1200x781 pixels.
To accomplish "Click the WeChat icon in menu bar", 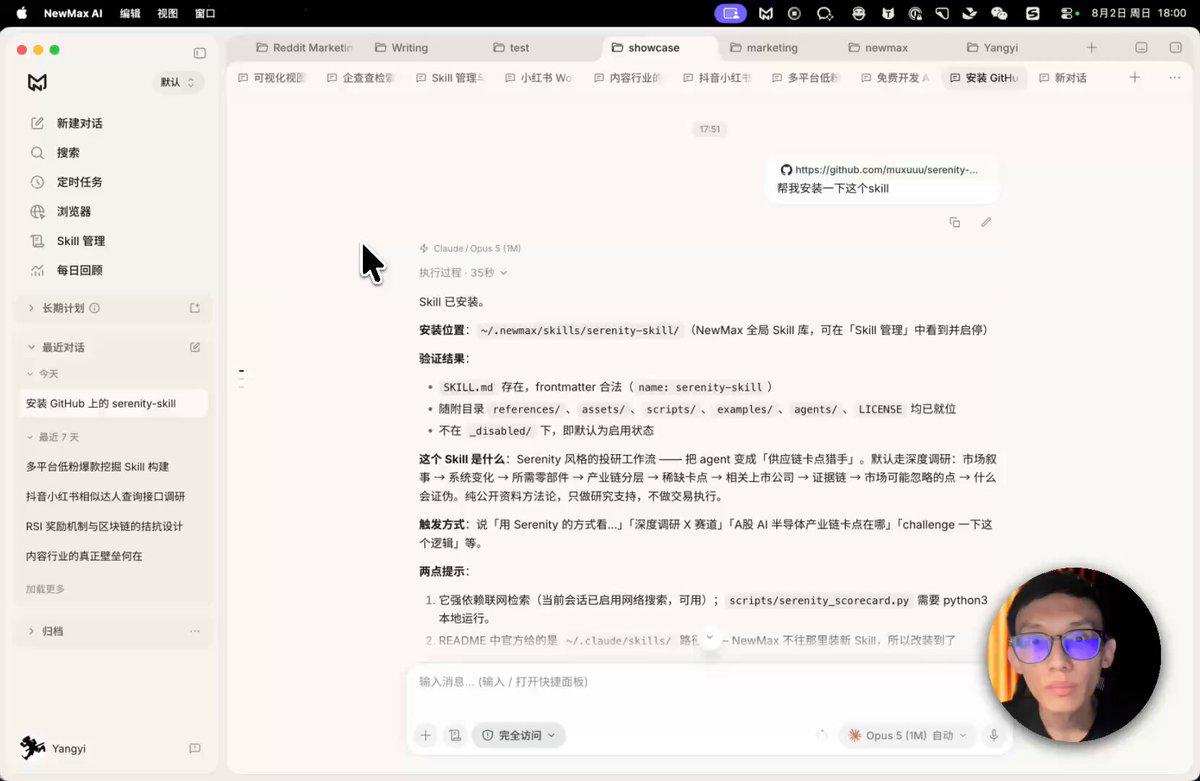I will (998, 14).
